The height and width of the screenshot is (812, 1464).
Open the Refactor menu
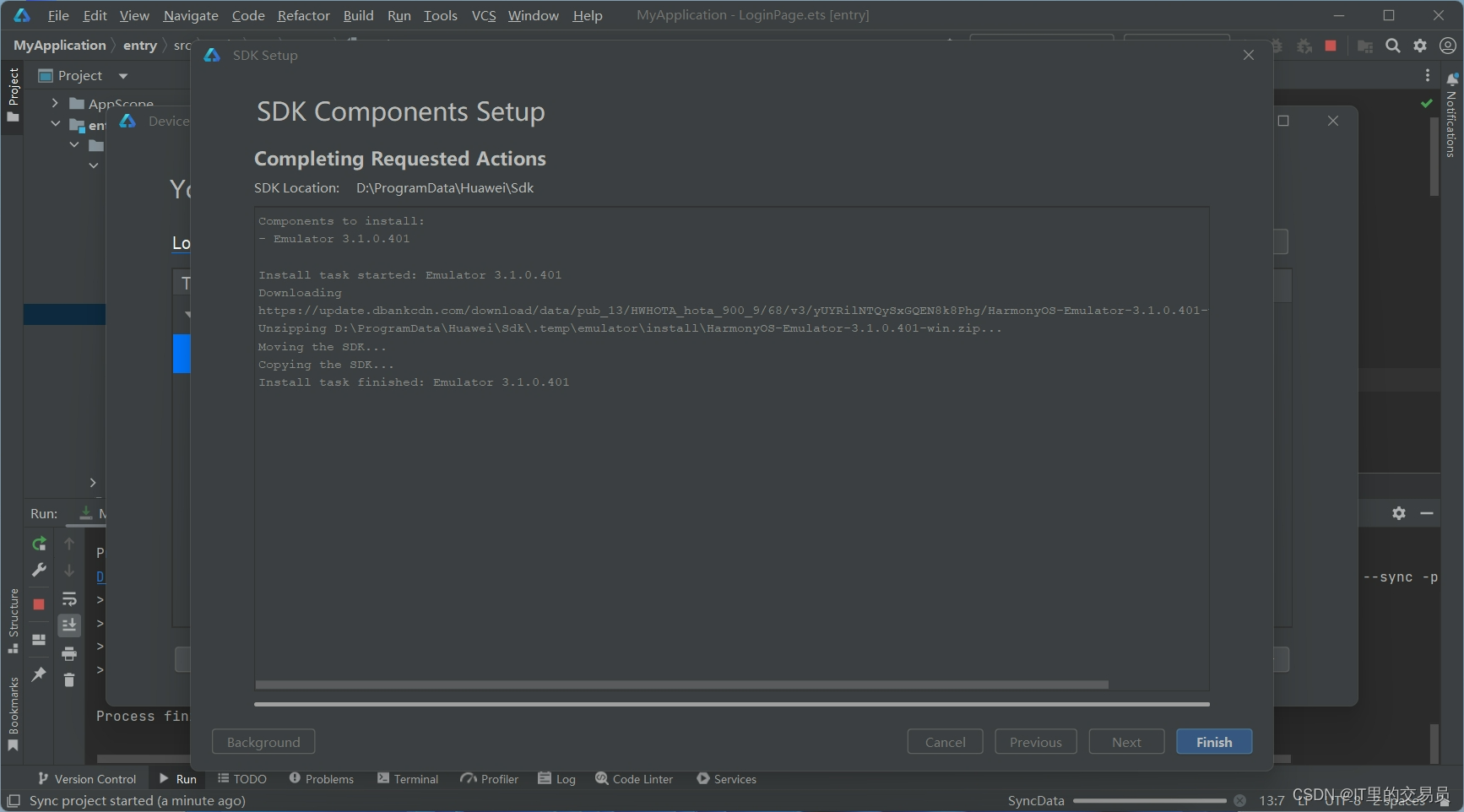(303, 15)
